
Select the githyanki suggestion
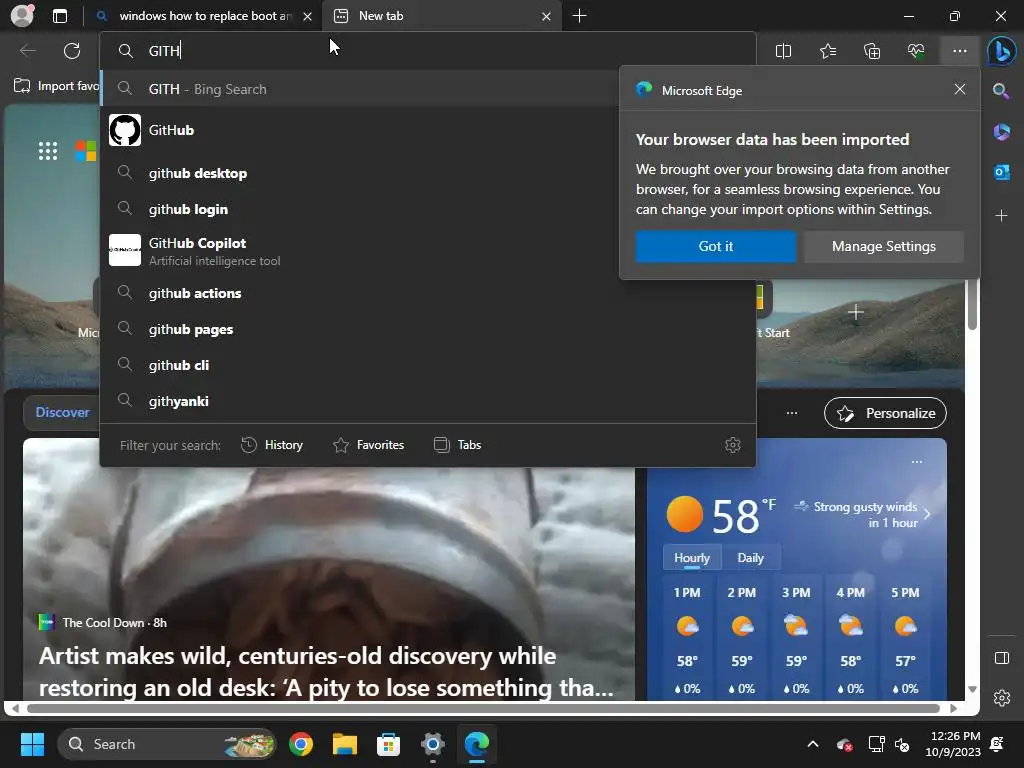tap(428, 401)
